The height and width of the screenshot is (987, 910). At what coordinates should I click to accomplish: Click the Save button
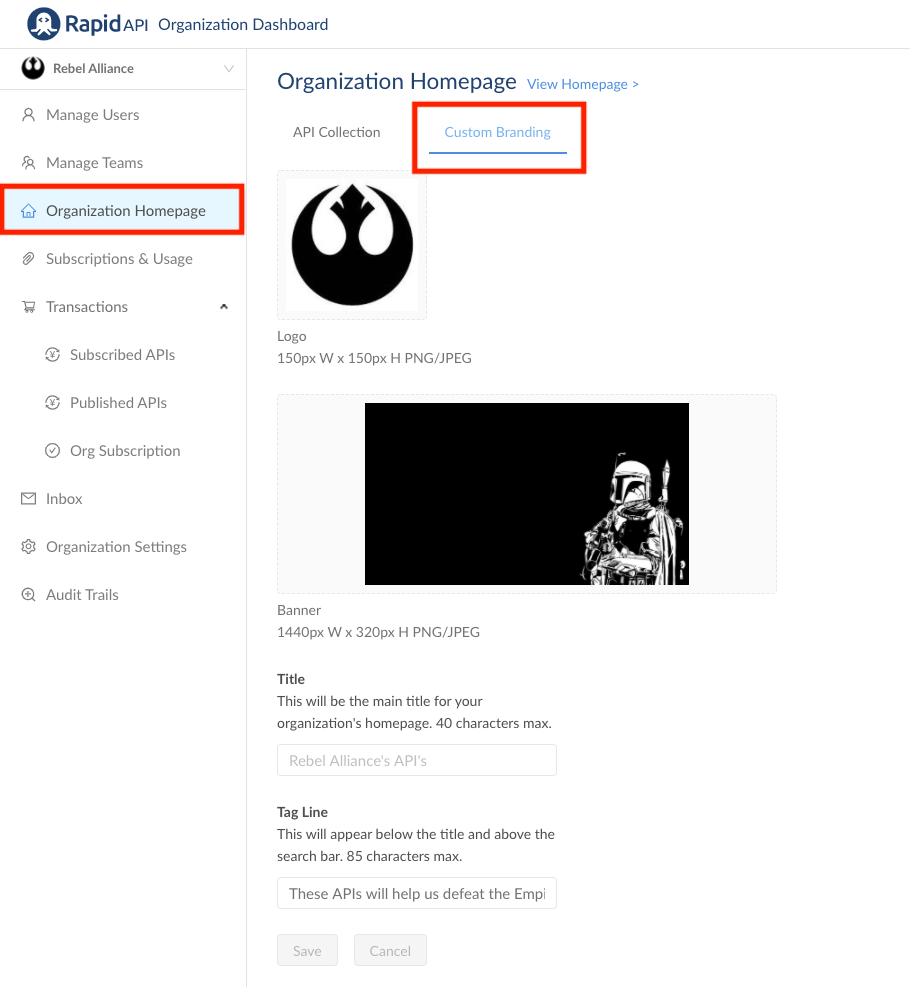[x=307, y=950]
